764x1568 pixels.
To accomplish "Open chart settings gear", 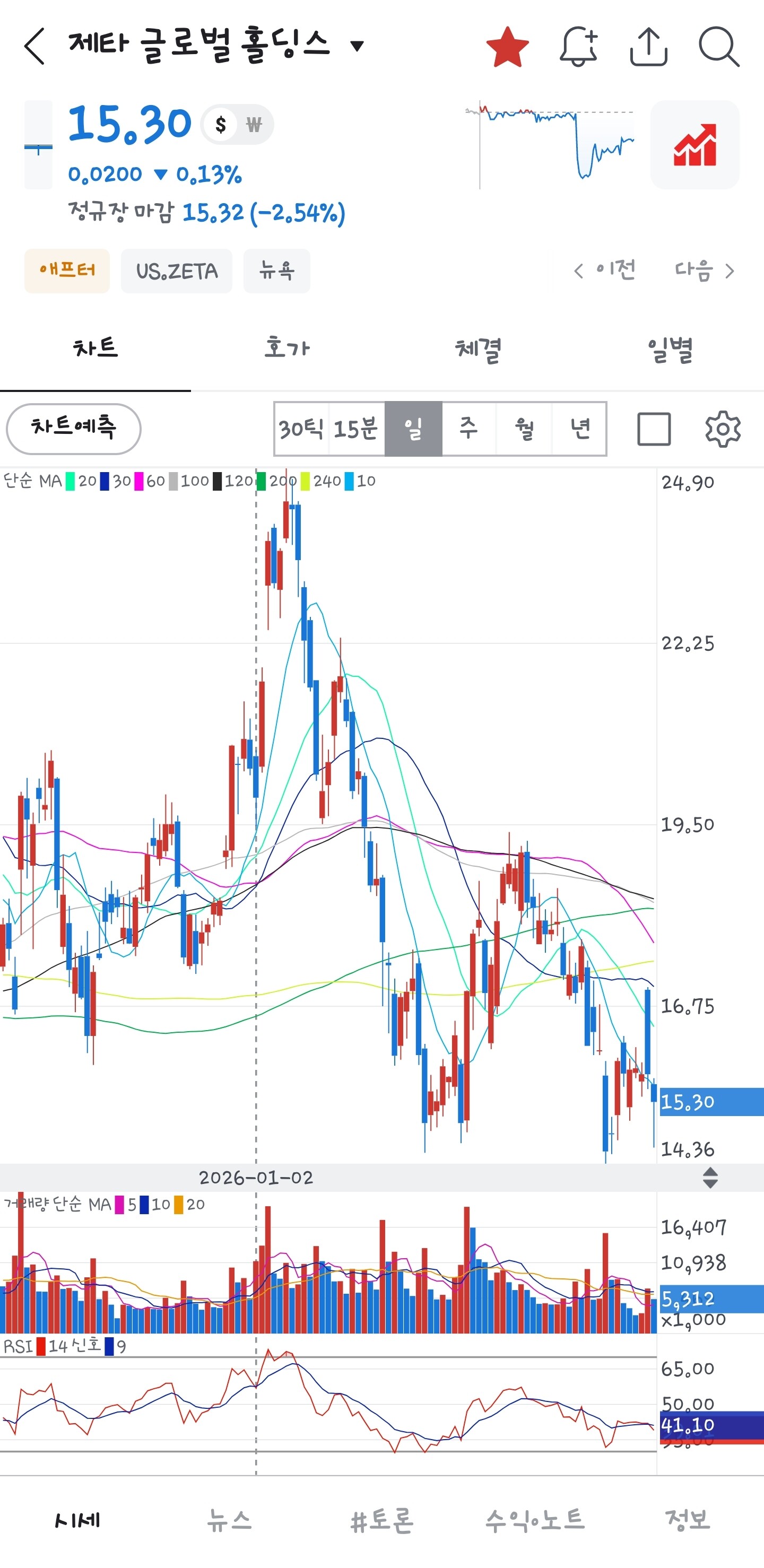I will pyautogui.click(x=722, y=429).
